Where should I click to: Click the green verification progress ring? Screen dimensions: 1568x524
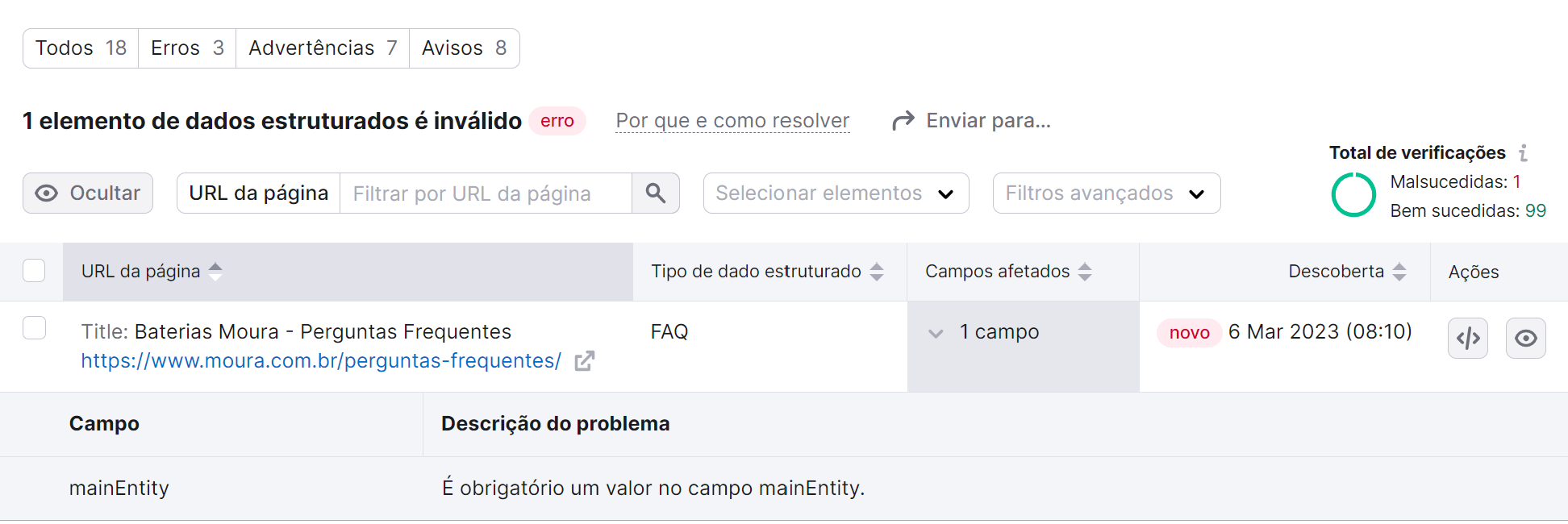pos(1353,194)
